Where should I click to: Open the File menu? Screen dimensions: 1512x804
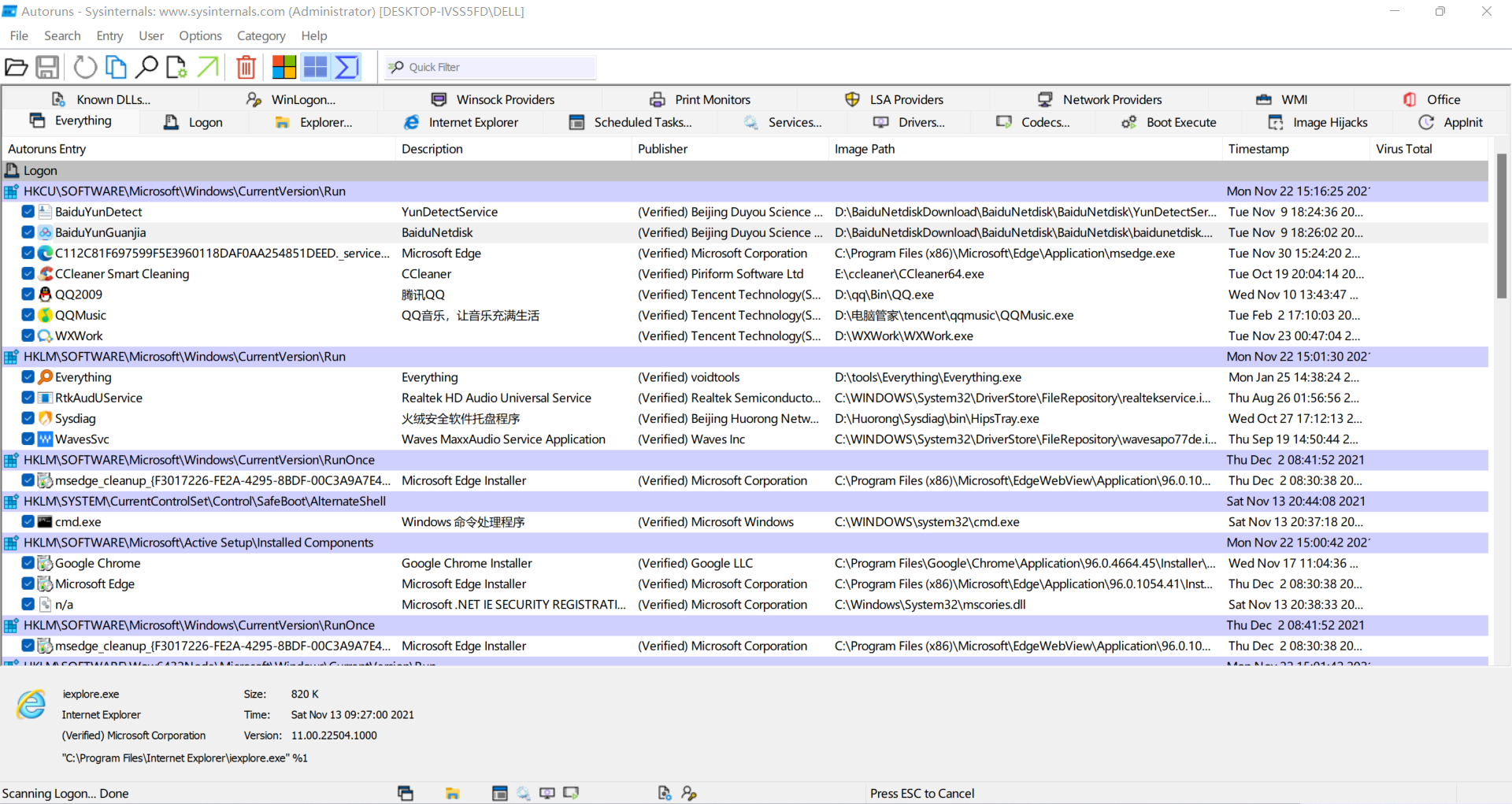19,35
